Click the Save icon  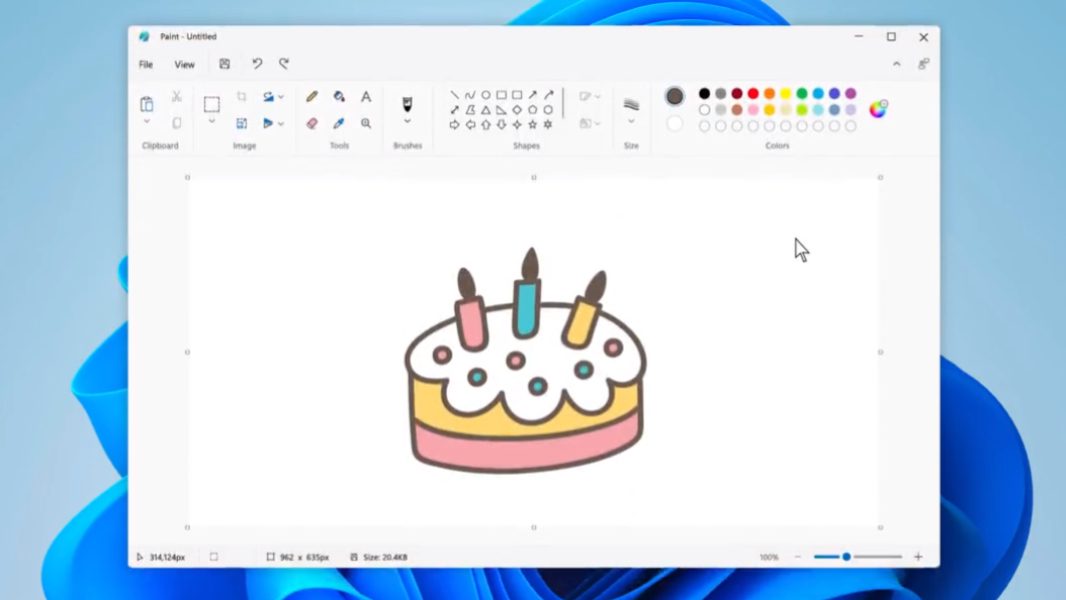(x=225, y=64)
